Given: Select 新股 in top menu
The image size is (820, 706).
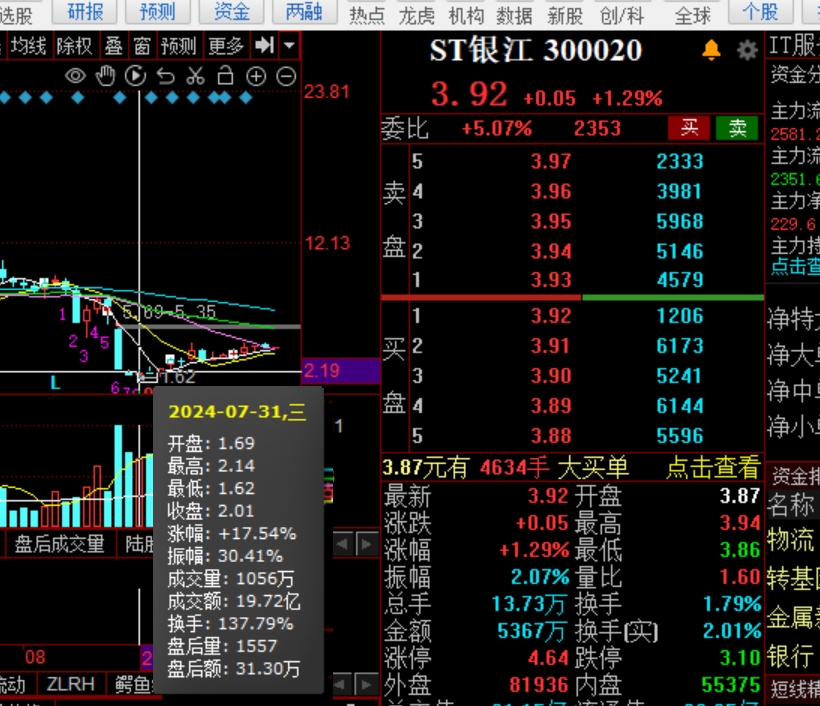Looking at the screenshot, I should pos(565,16).
